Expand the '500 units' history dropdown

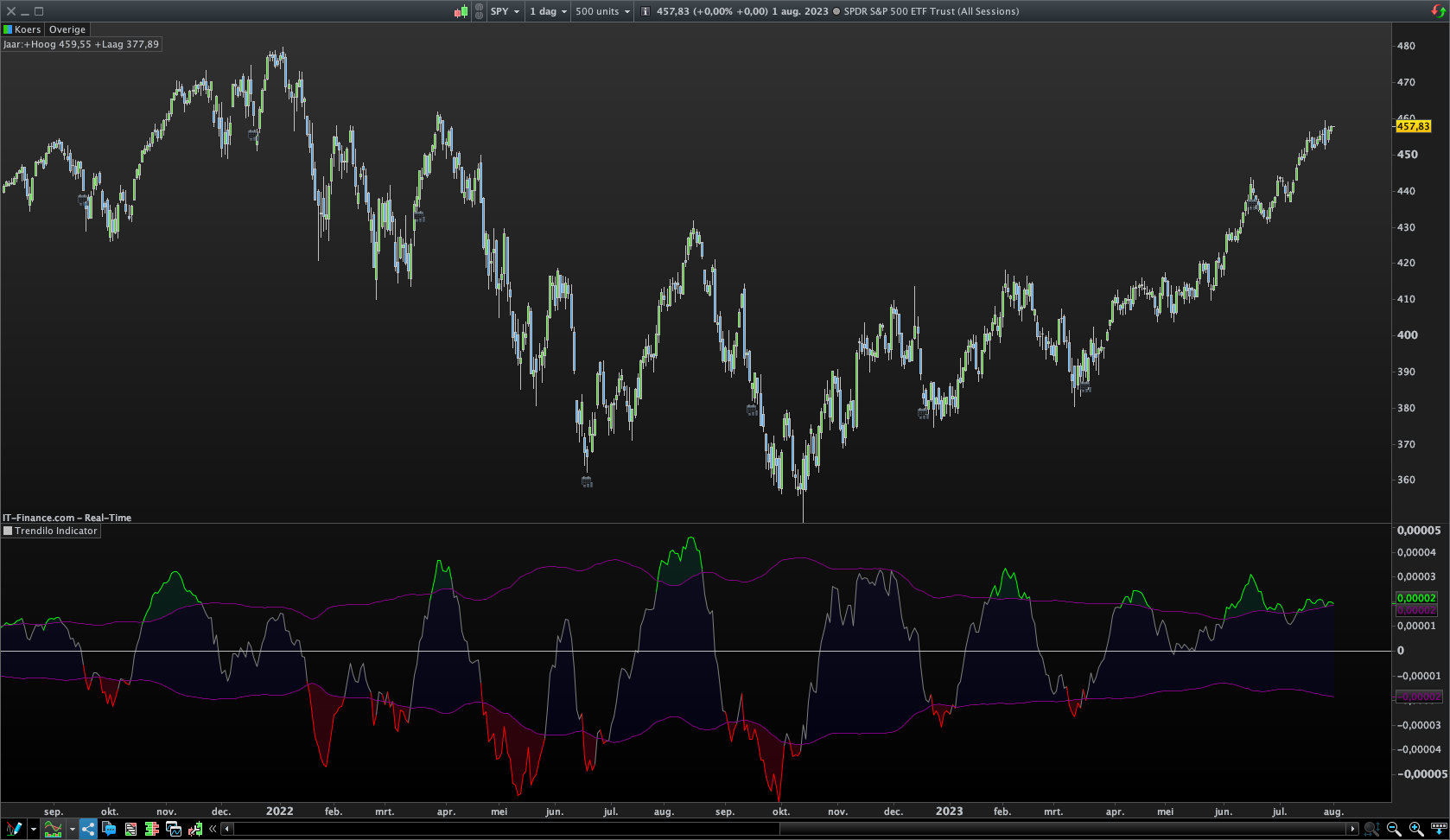[x=602, y=11]
